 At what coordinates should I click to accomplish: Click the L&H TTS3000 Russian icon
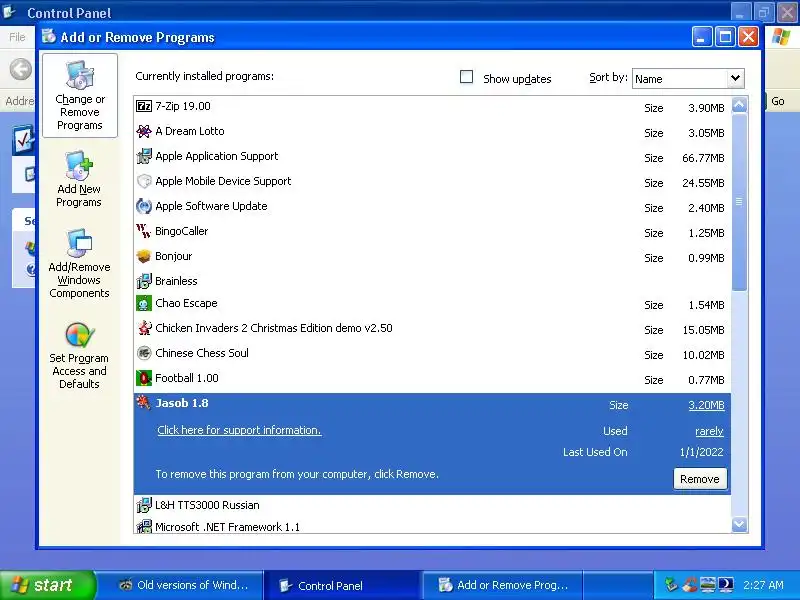pos(144,505)
